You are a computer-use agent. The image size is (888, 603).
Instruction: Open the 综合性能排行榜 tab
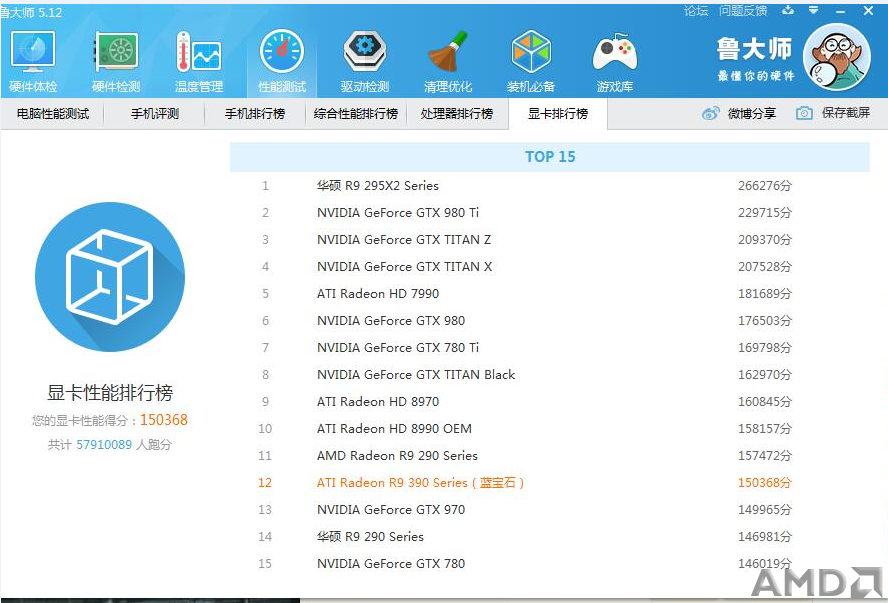click(356, 114)
